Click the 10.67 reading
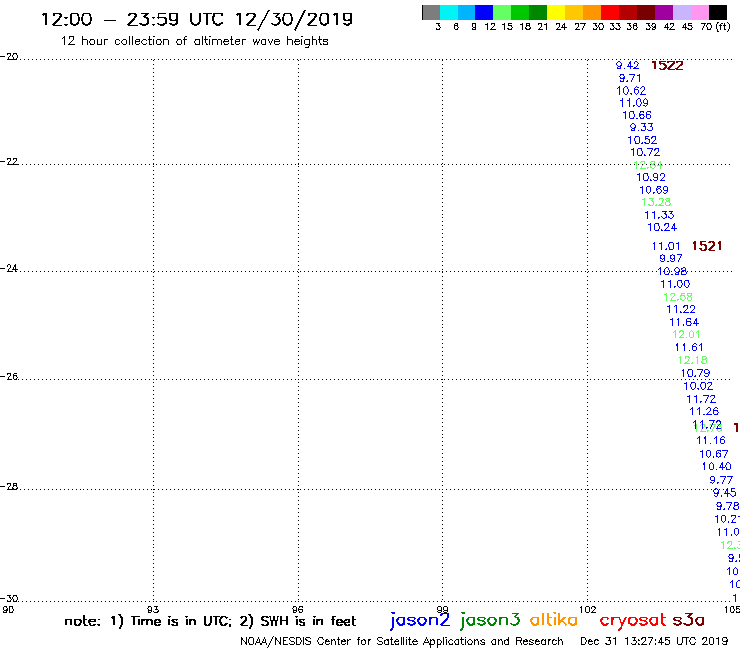 (x=714, y=454)
